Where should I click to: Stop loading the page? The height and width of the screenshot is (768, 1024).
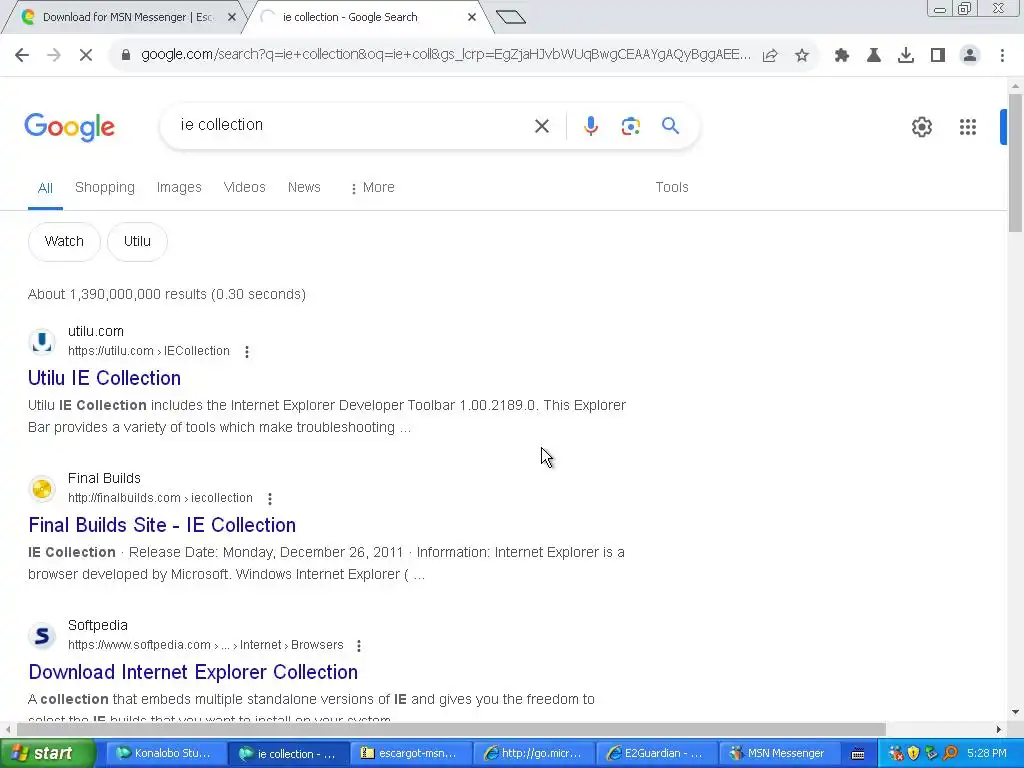(x=86, y=55)
